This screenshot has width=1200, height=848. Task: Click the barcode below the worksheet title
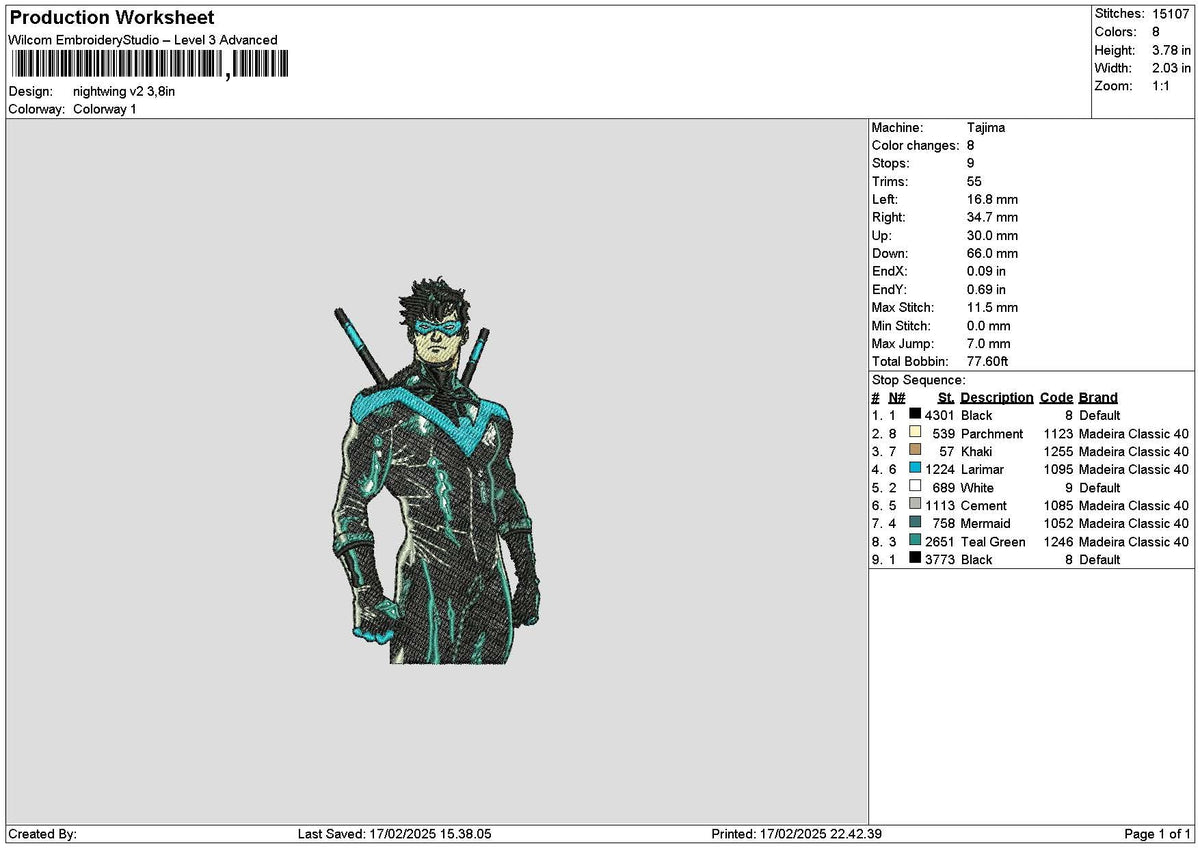tap(149, 65)
